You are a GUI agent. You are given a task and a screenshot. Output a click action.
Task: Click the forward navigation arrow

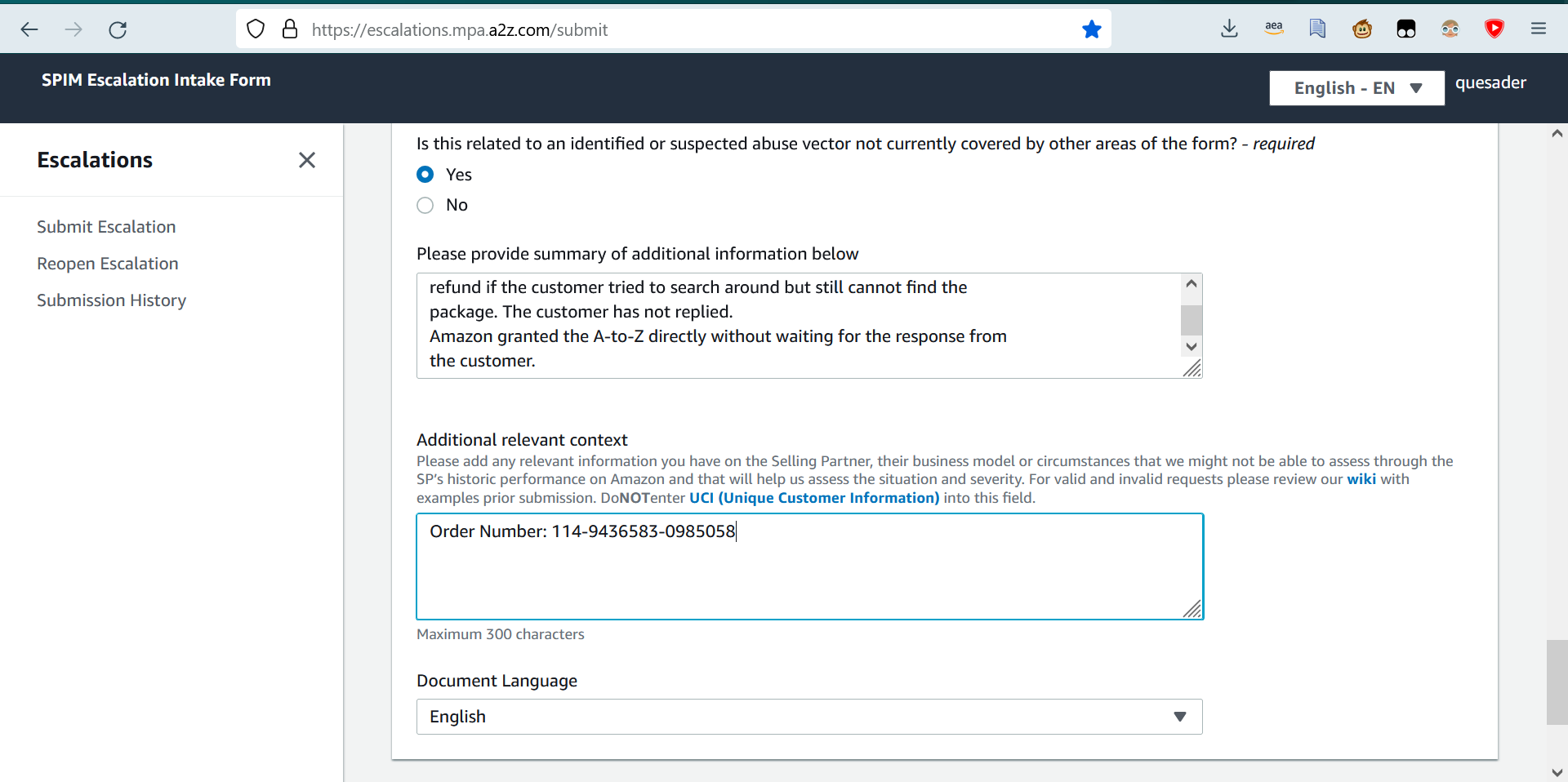tap(73, 30)
